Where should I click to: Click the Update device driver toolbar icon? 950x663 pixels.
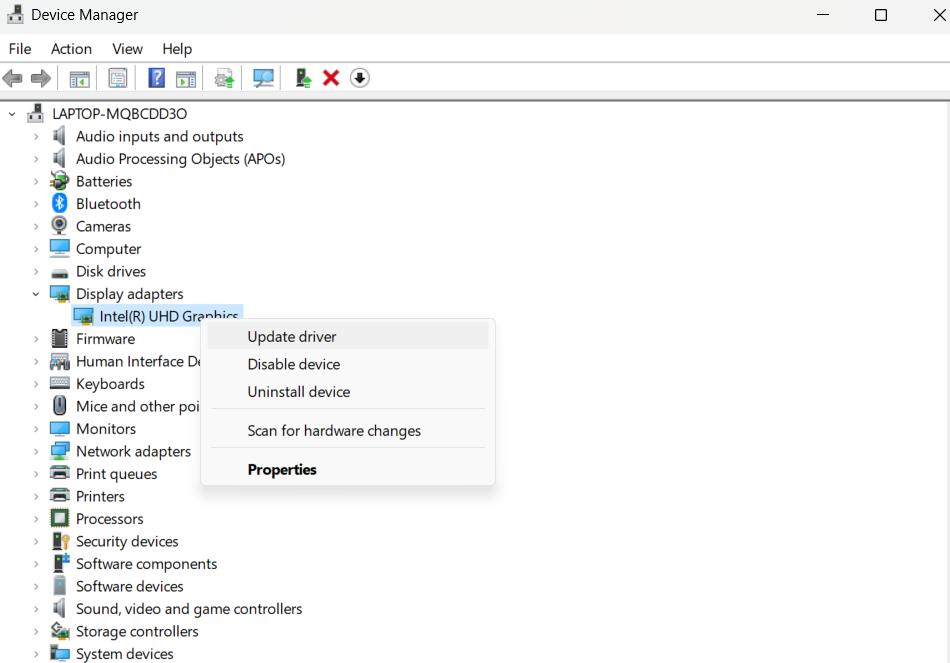coord(225,78)
